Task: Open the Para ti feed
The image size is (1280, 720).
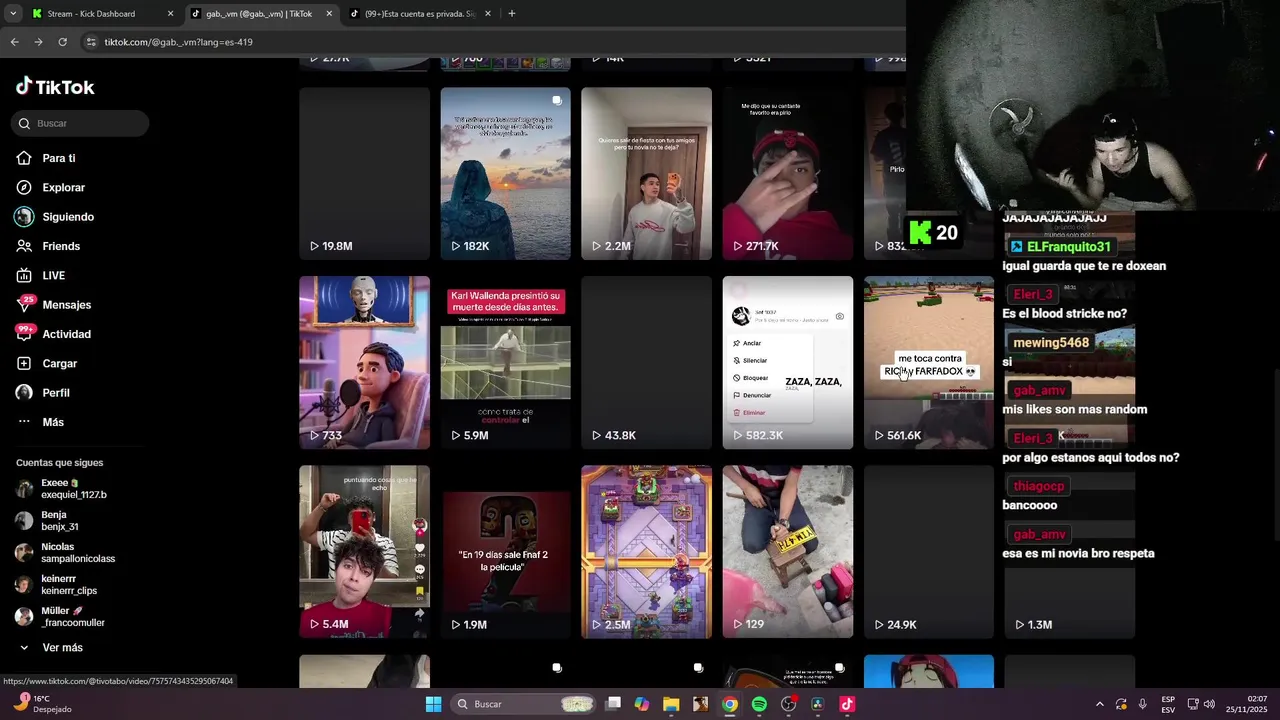Action: [x=46, y=158]
